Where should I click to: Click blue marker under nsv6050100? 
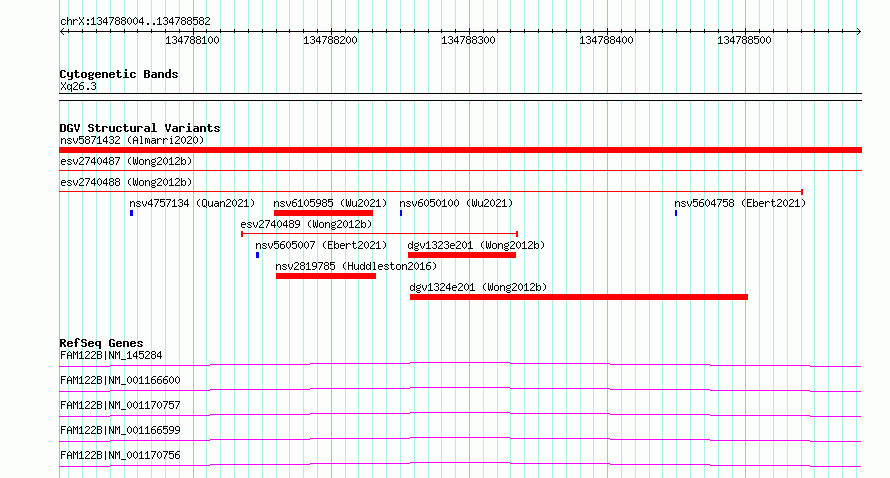tap(401, 213)
